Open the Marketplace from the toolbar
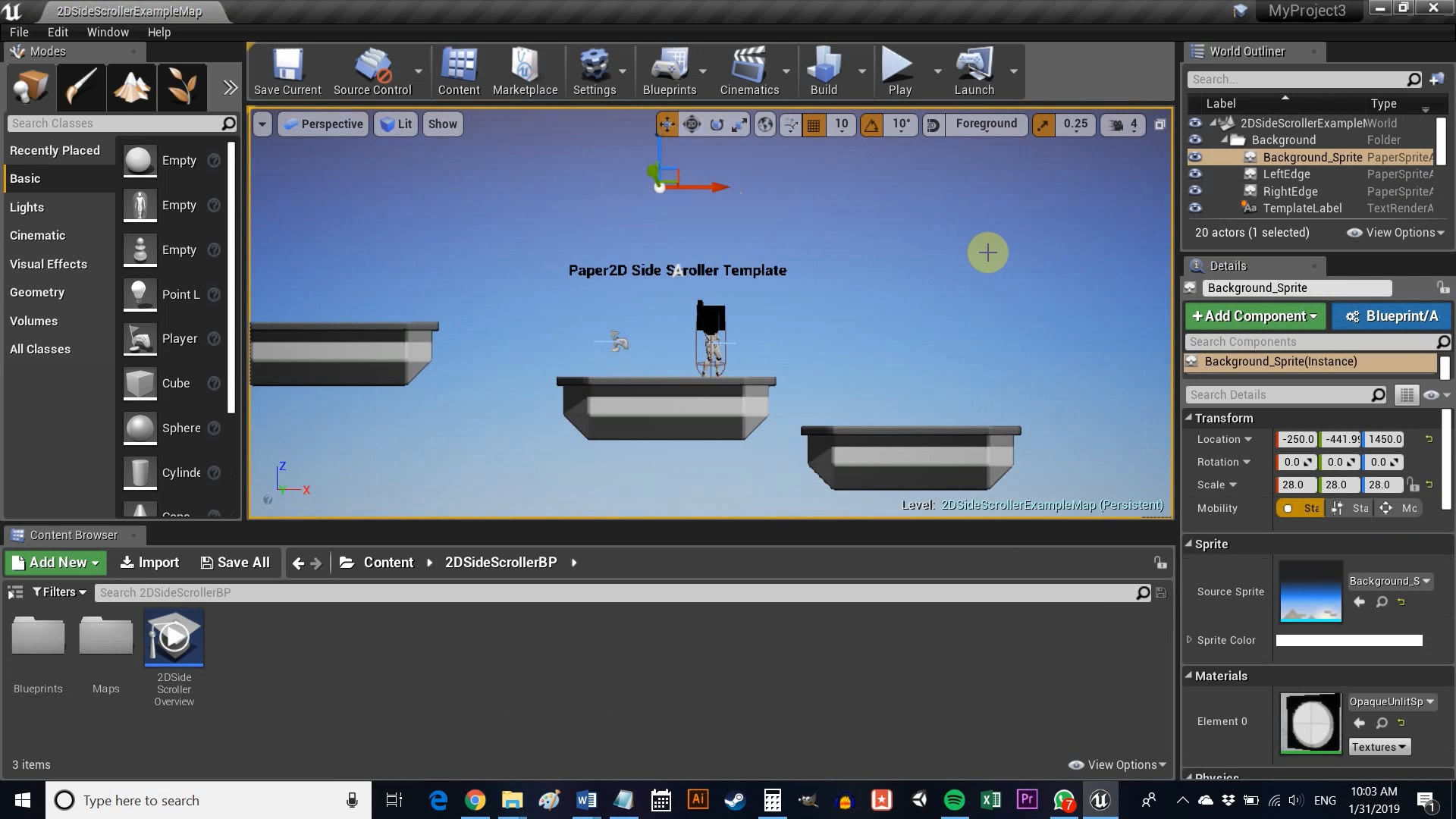The height and width of the screenshot is (819, 1456). [526, 71]
